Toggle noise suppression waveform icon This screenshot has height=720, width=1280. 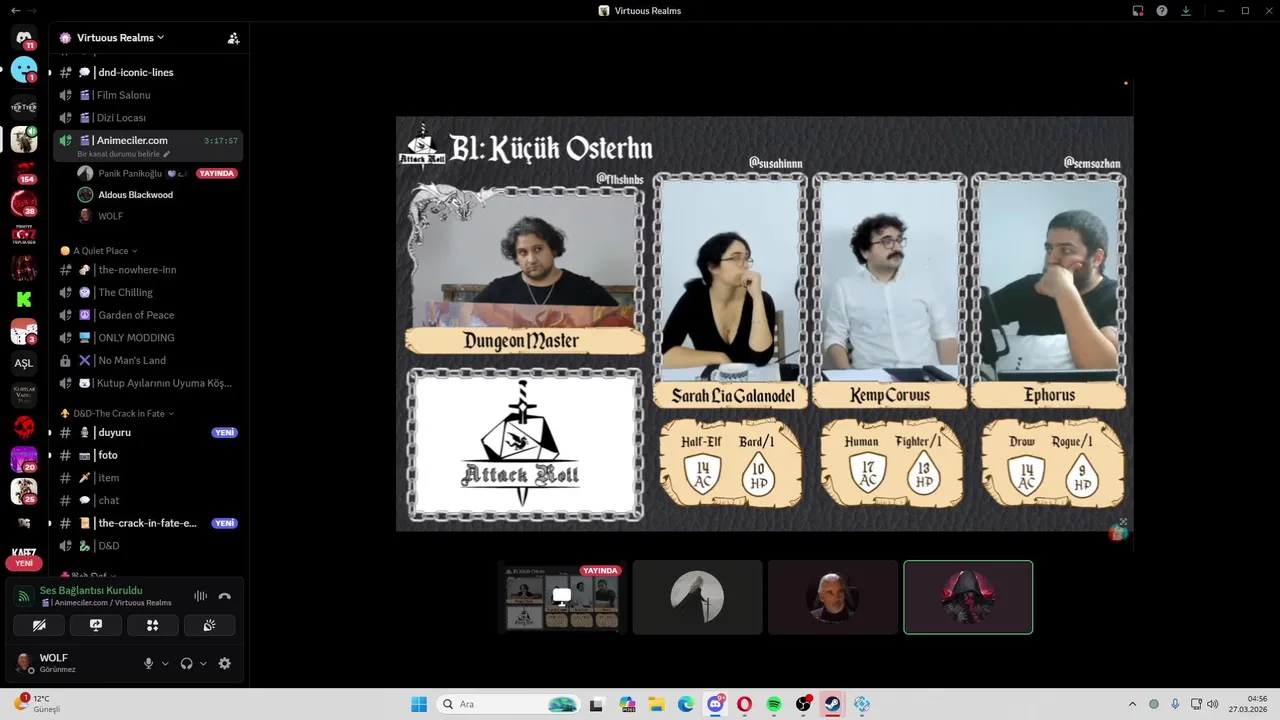click(200, 596)
